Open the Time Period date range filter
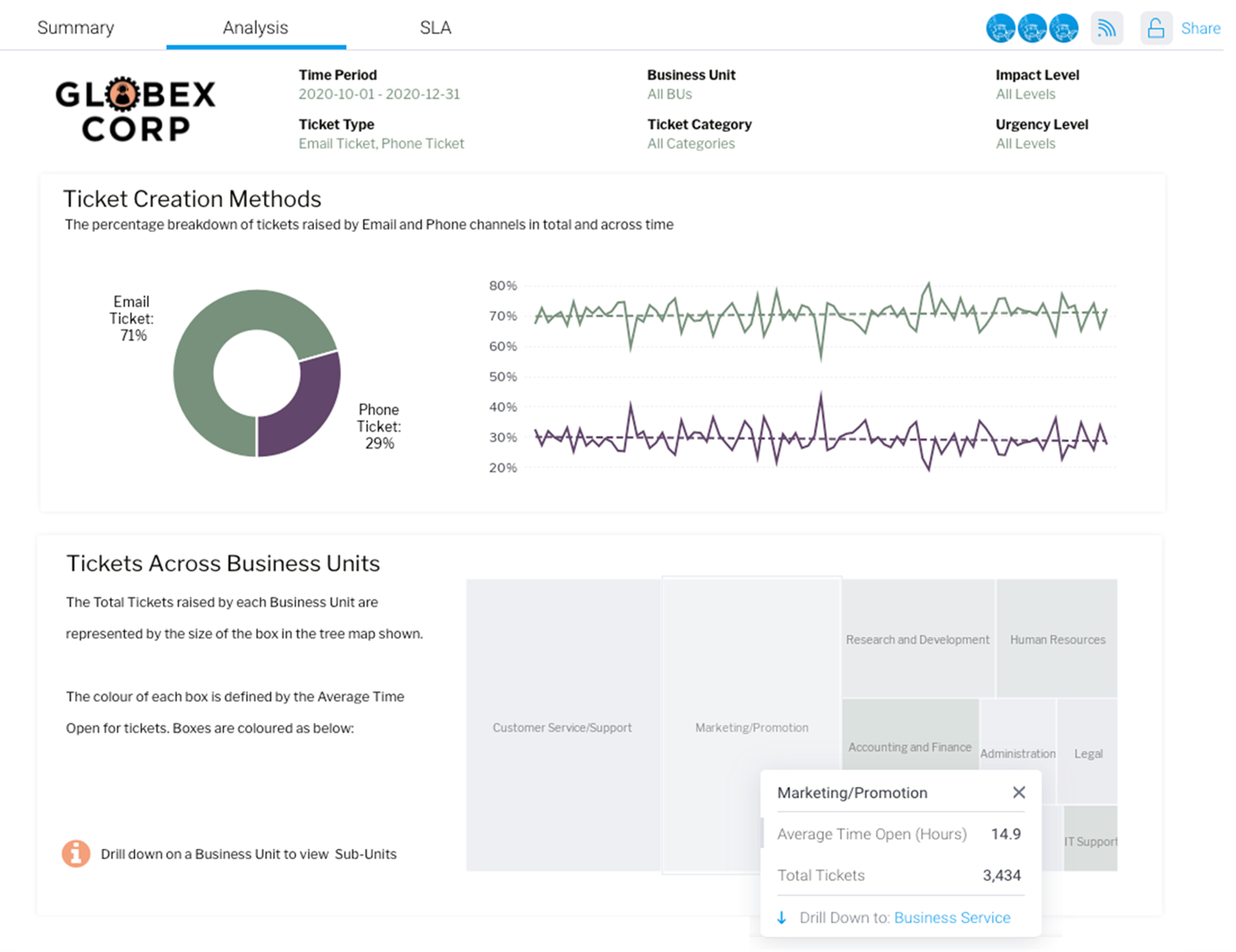Screen dimensions: 1236x952 [x=378, y=94]
